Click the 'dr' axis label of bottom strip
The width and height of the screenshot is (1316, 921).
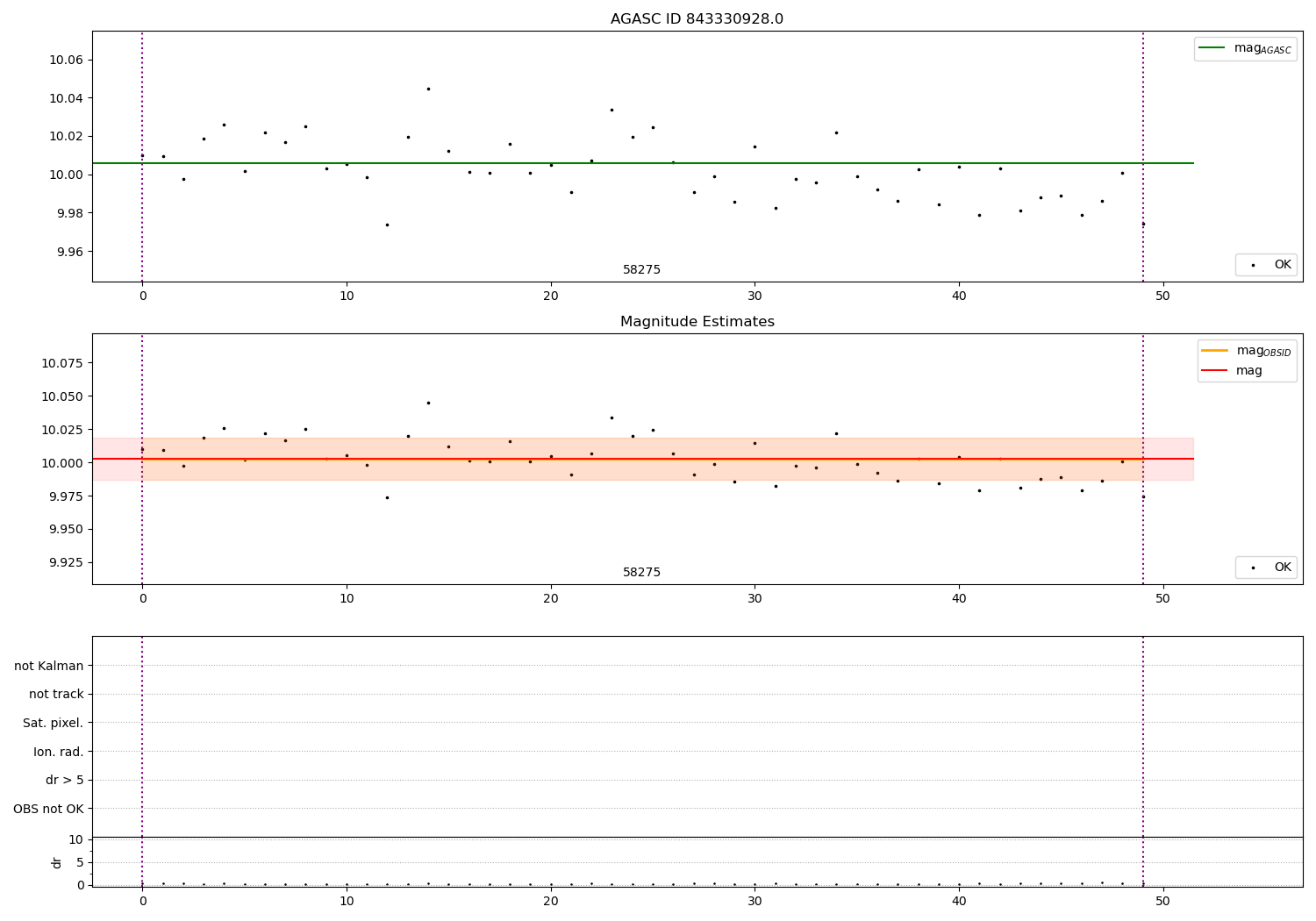click(x=57, y=862)
